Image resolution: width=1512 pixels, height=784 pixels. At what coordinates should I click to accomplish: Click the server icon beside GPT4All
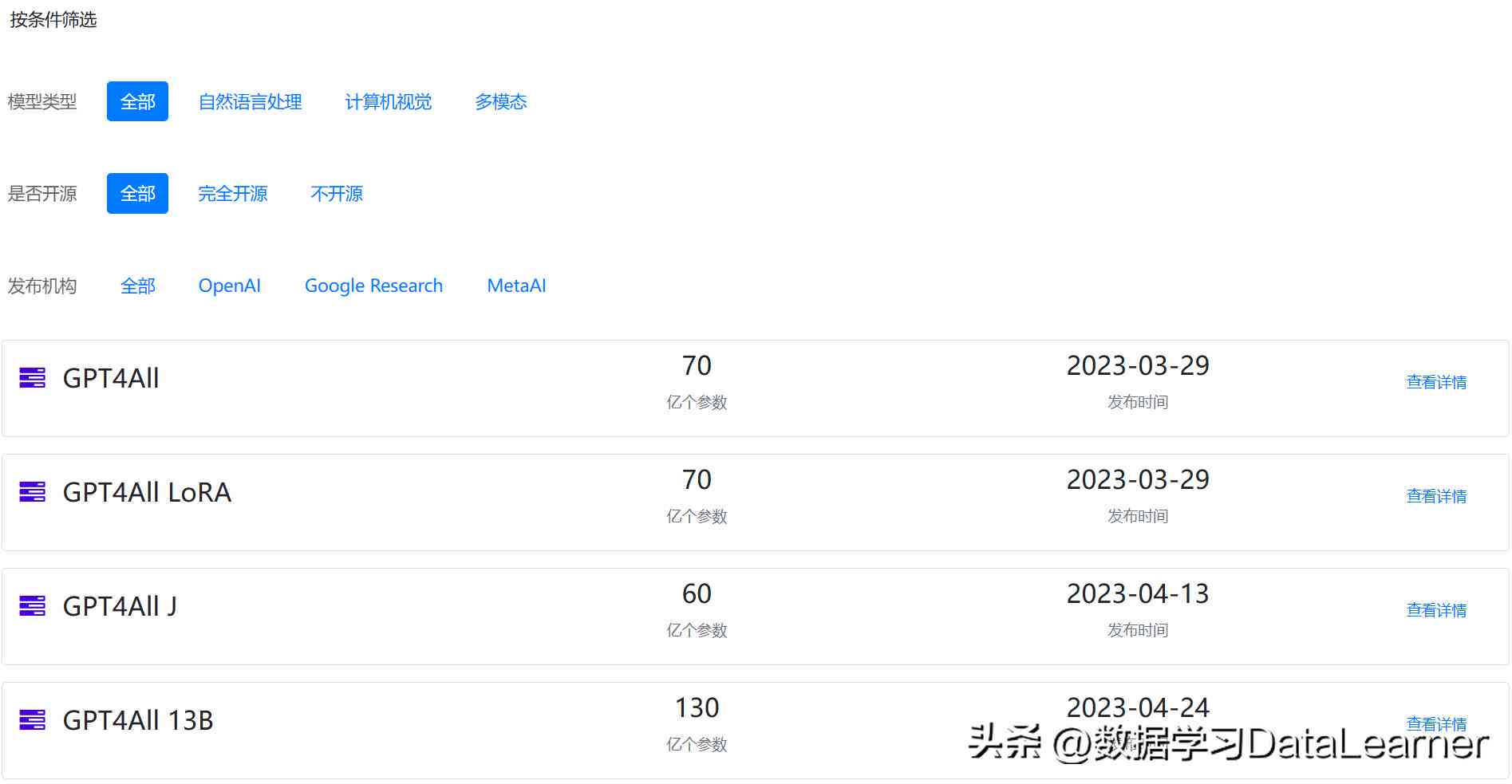tap(32, 377)
